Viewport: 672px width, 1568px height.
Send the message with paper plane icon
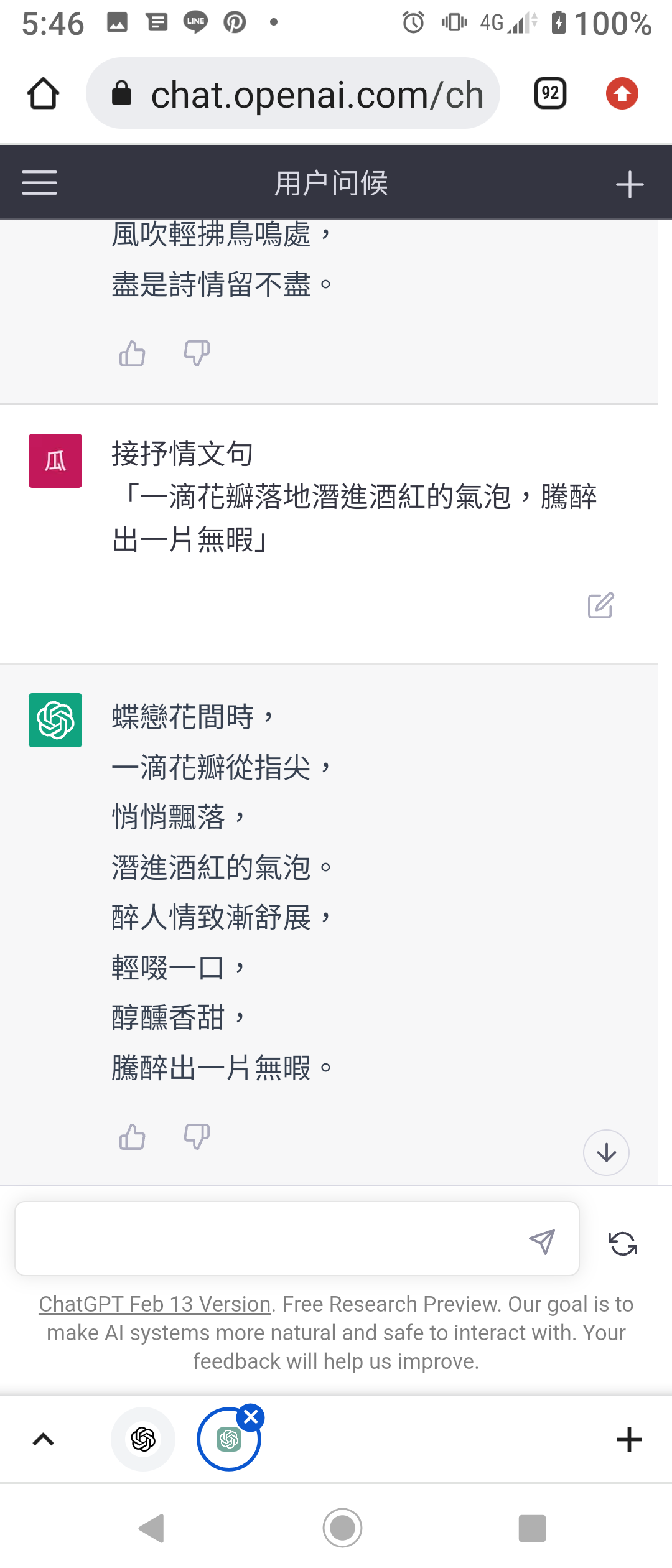point(541,1241)
